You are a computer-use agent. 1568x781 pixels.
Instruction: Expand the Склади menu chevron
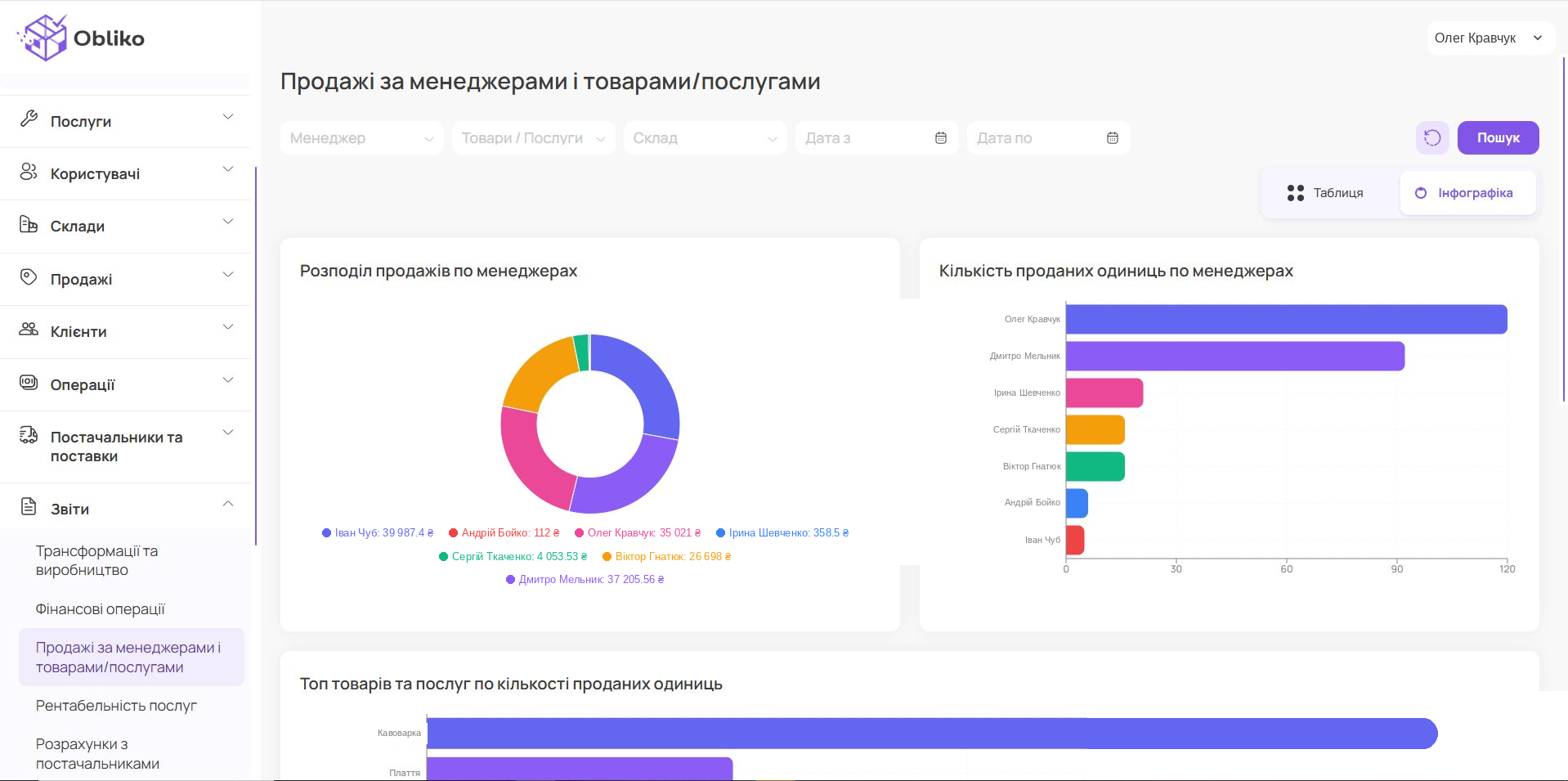pos(228,221)
